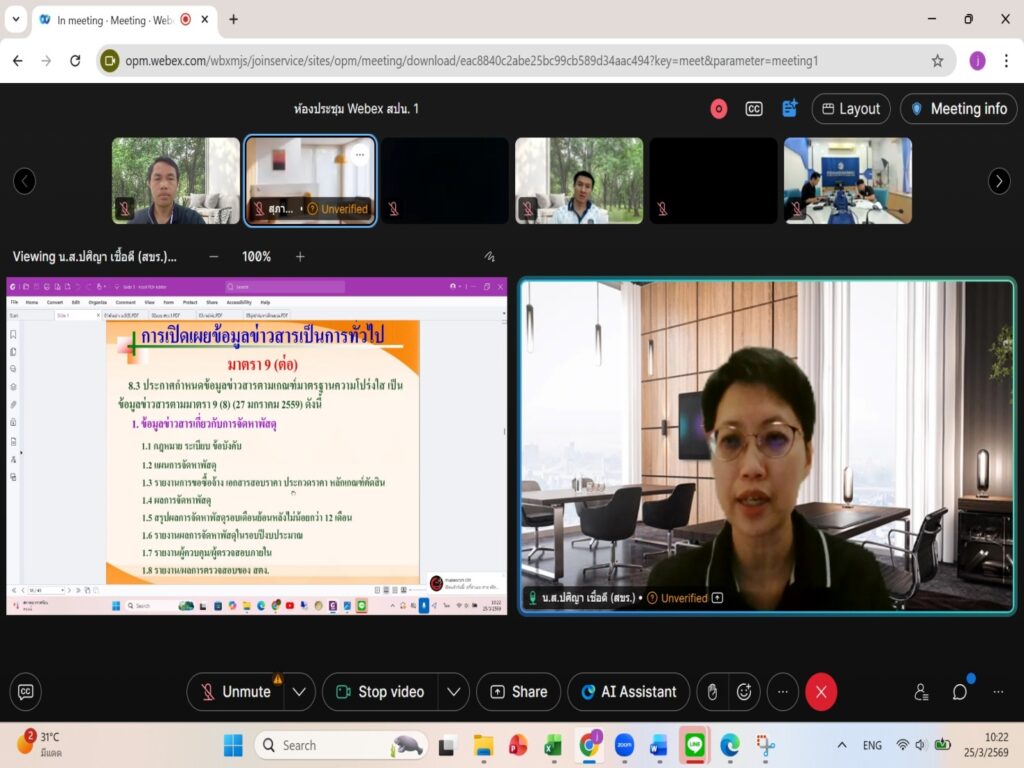This screenshot has height=768, width=1024.
Task: Open Excel from the taskbar
Action: [554, 745]
